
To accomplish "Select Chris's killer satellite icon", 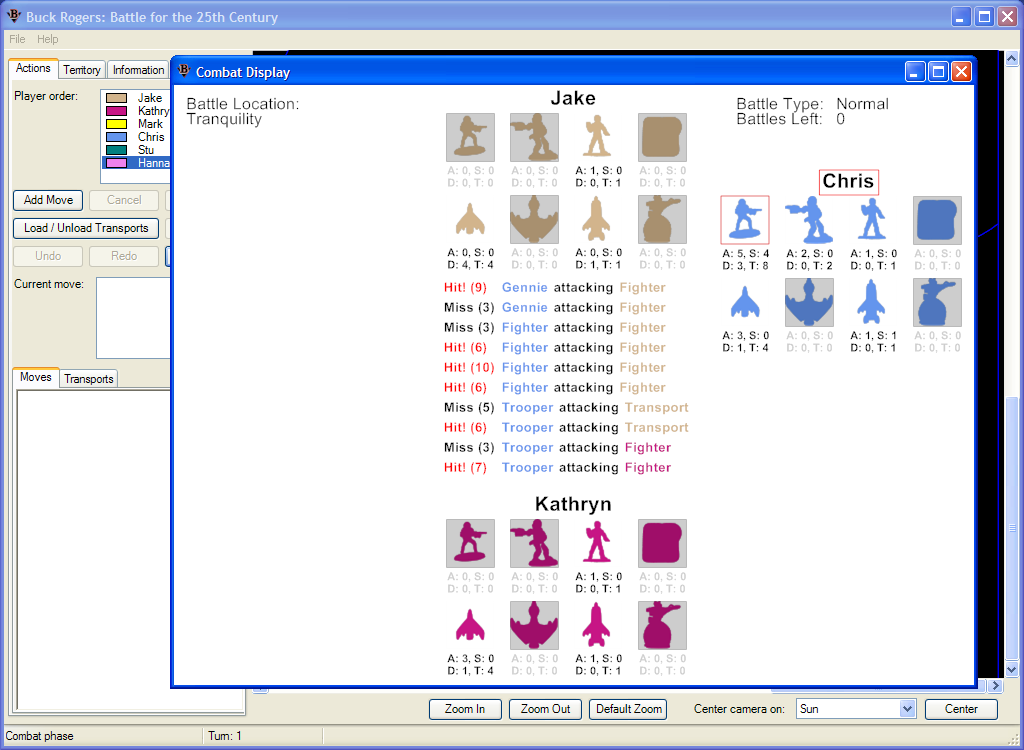I will [937, 302].
